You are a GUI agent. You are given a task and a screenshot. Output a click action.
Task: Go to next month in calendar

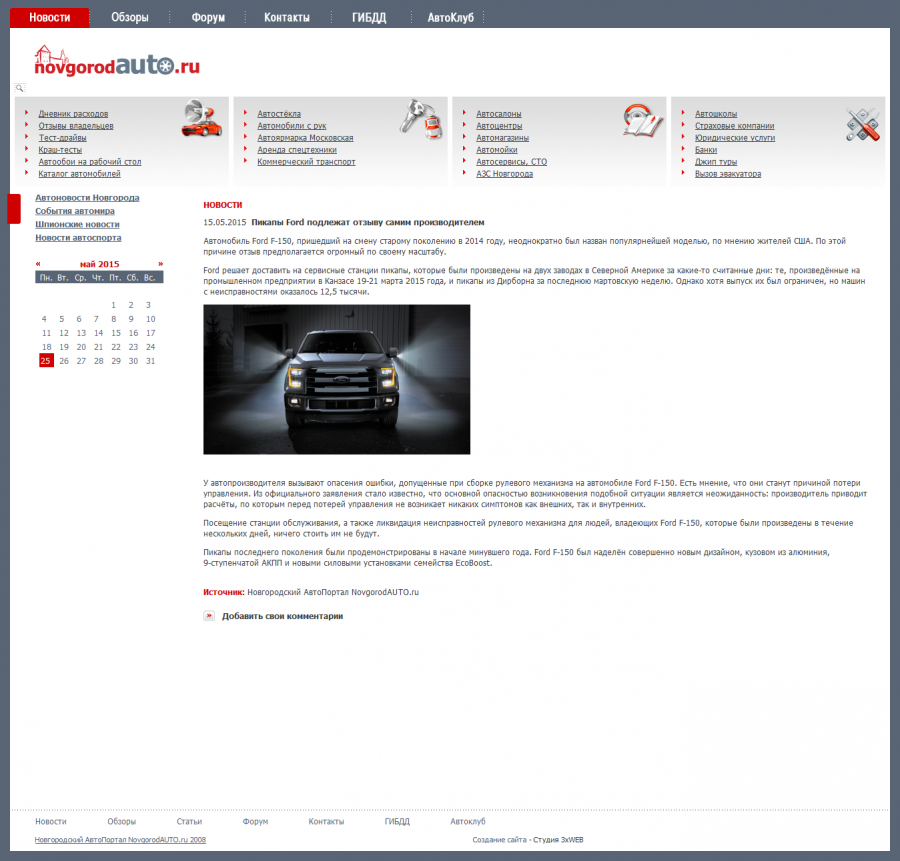click(160, 264)
